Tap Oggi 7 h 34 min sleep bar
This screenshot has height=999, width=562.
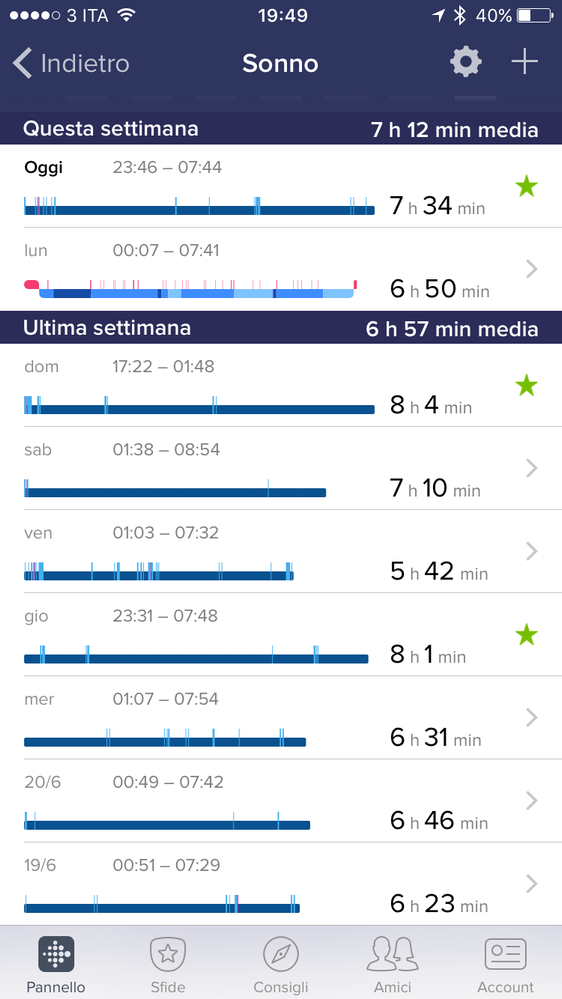199,206
